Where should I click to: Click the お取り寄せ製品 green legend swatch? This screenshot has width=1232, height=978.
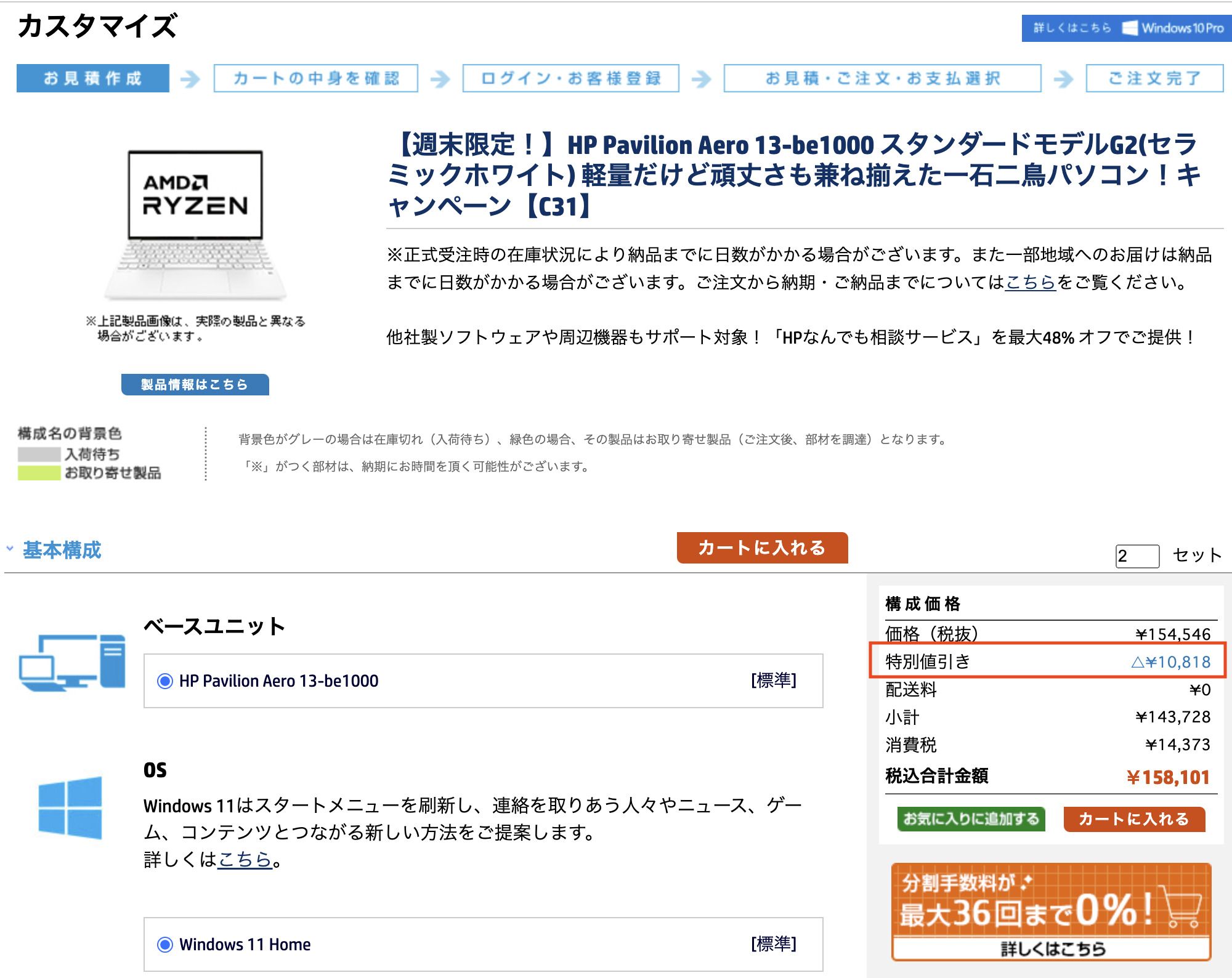39,473
